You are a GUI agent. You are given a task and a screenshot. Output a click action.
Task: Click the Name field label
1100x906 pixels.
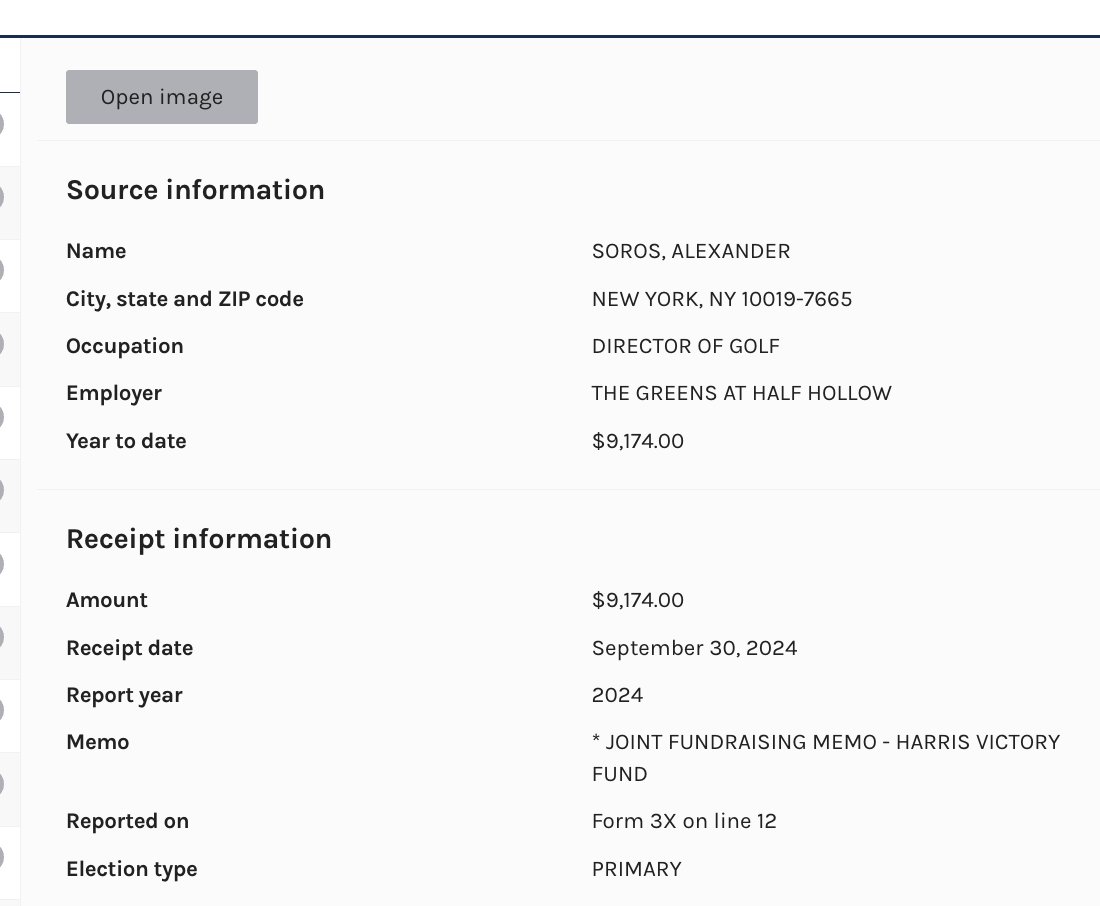[x=96, y=251]
